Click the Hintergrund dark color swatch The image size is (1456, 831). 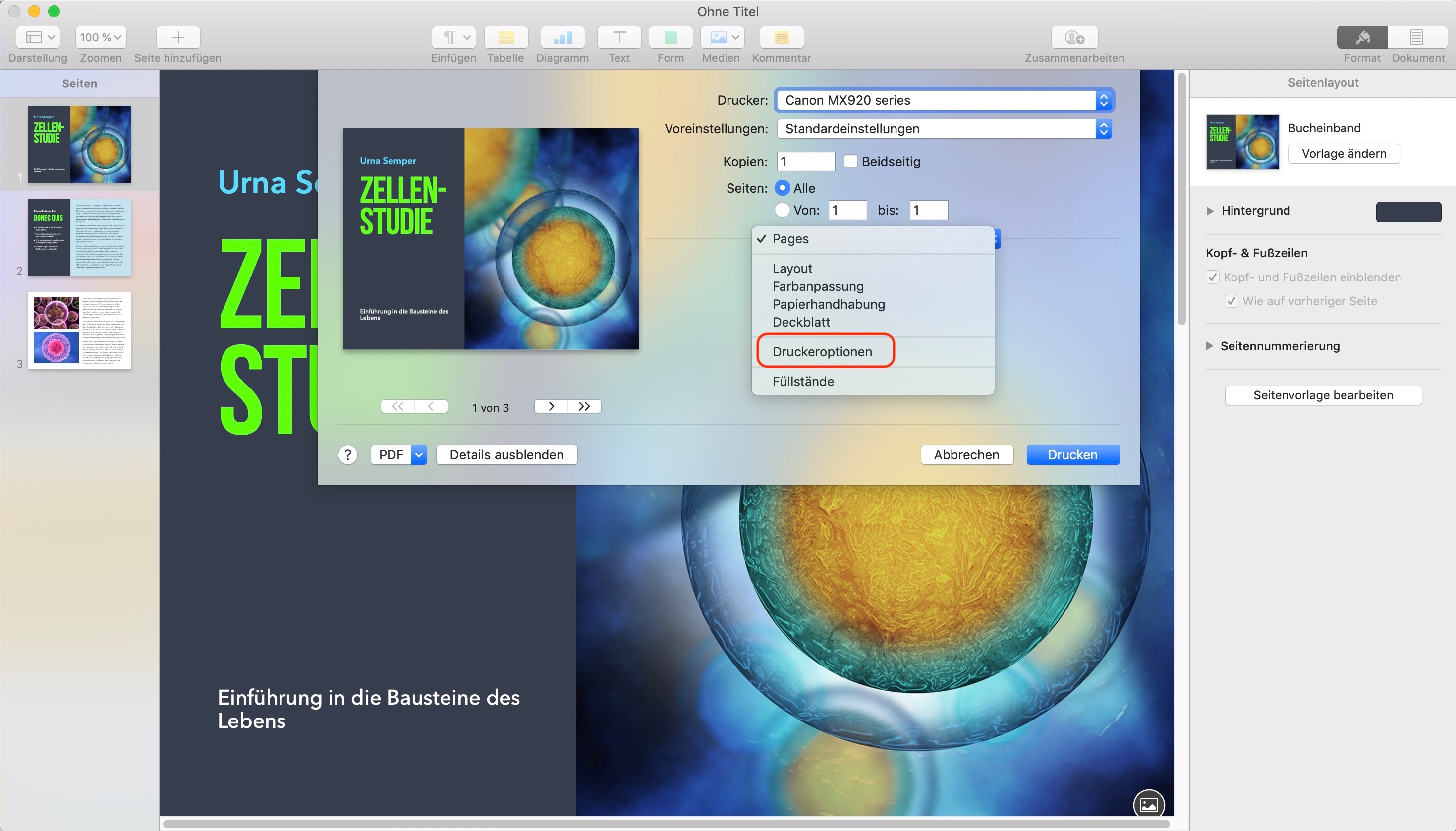pyautogui.click(x=1407, y=212)
